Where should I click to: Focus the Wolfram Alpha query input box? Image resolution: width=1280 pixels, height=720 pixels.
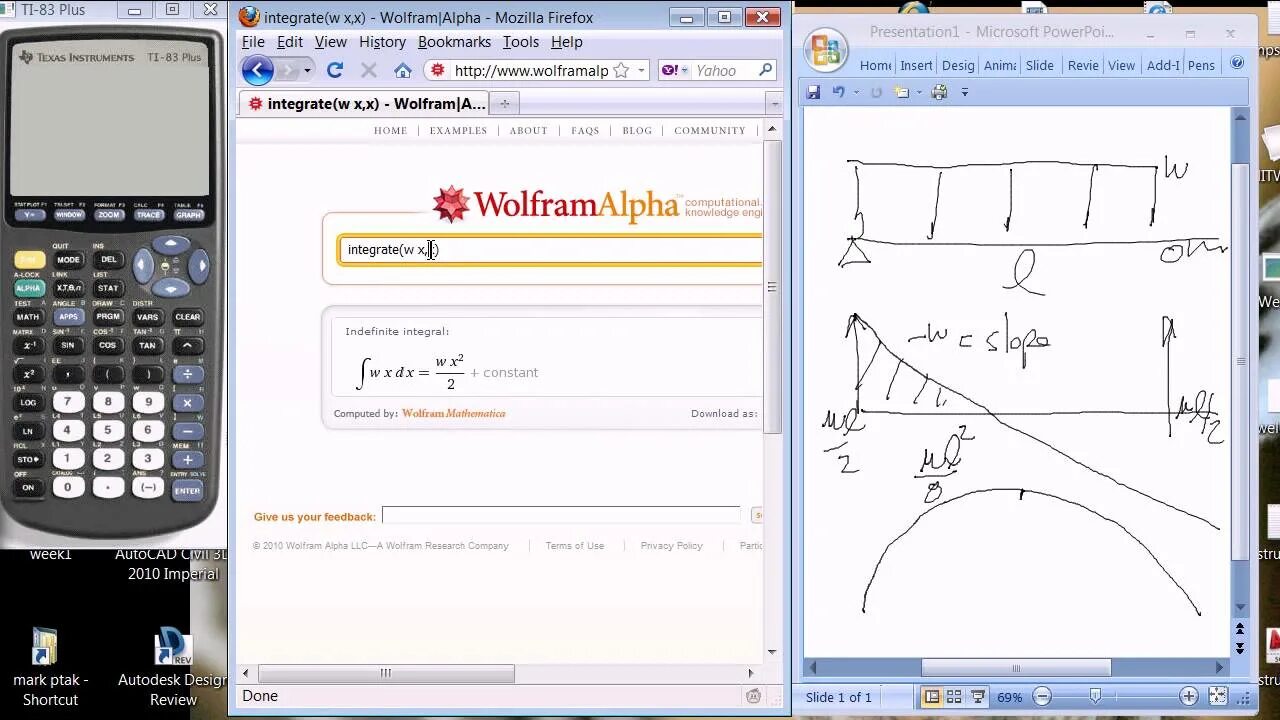[x=551, y=250]
